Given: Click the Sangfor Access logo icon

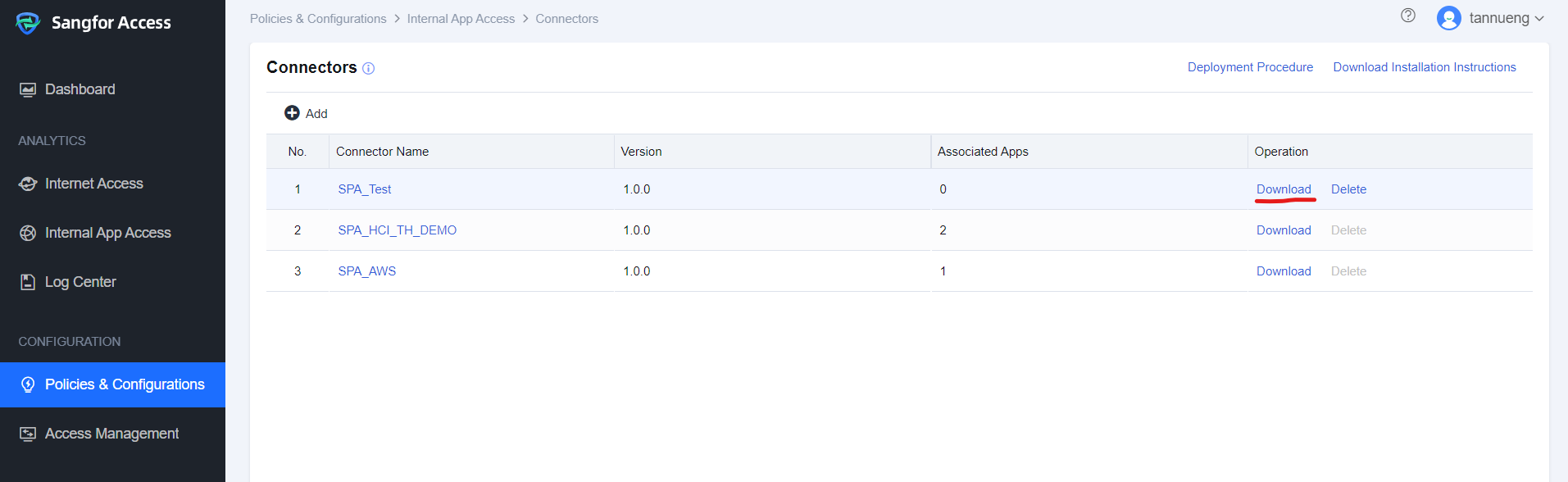Looking at the screenshot, I should coord(28,23).
